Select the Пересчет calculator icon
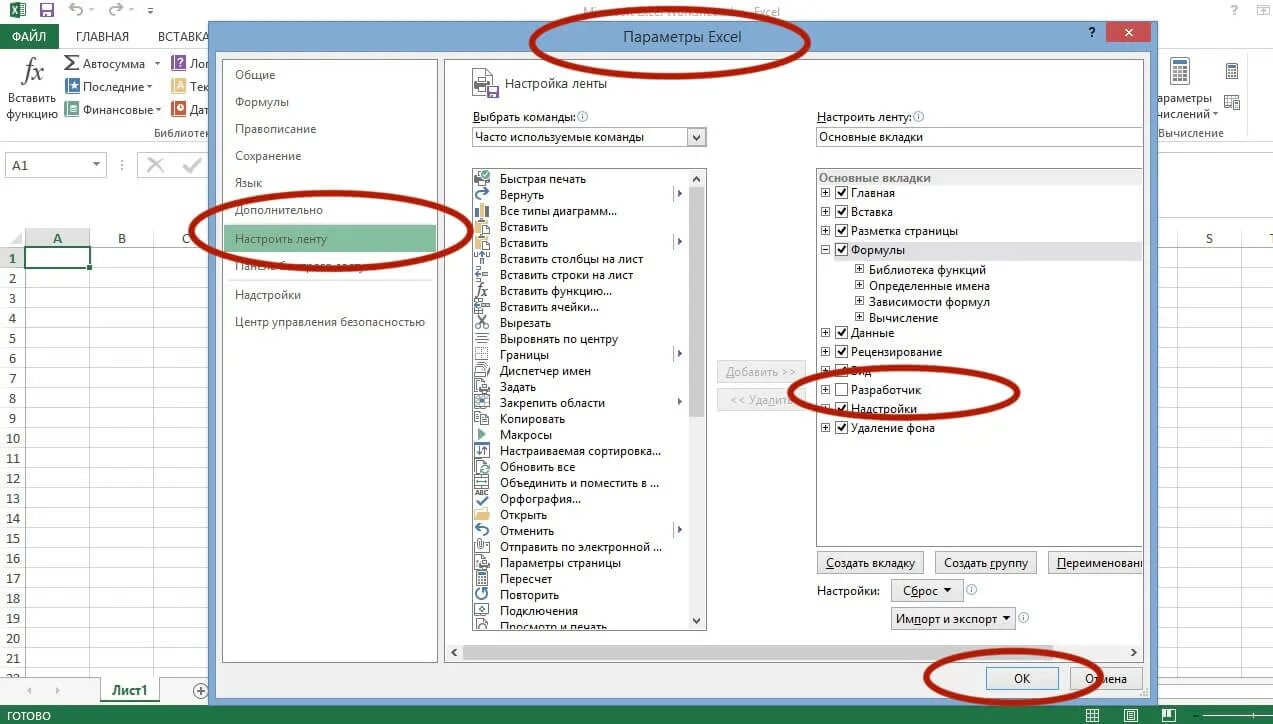This screenshot has width=1273, height=724. 482,579
